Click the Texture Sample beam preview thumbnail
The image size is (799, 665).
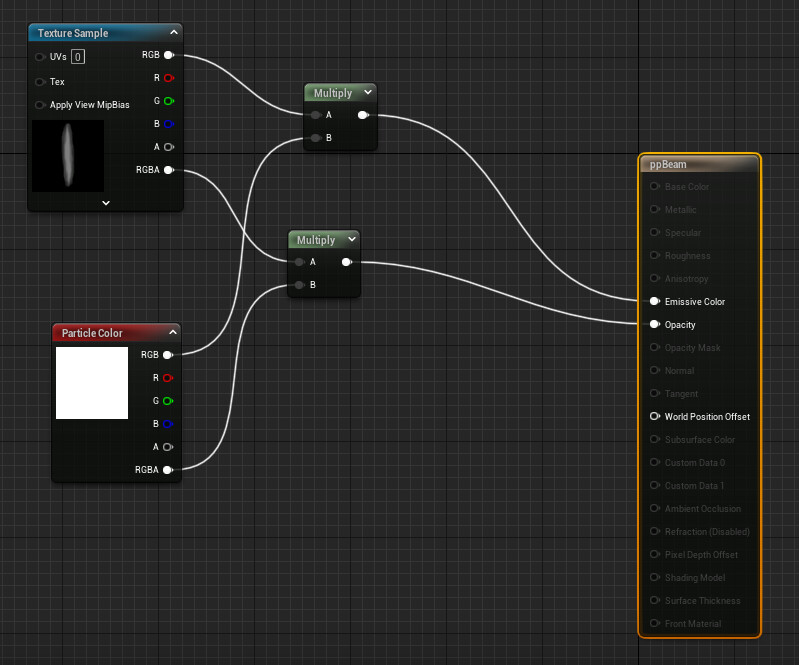pos(68,156)
